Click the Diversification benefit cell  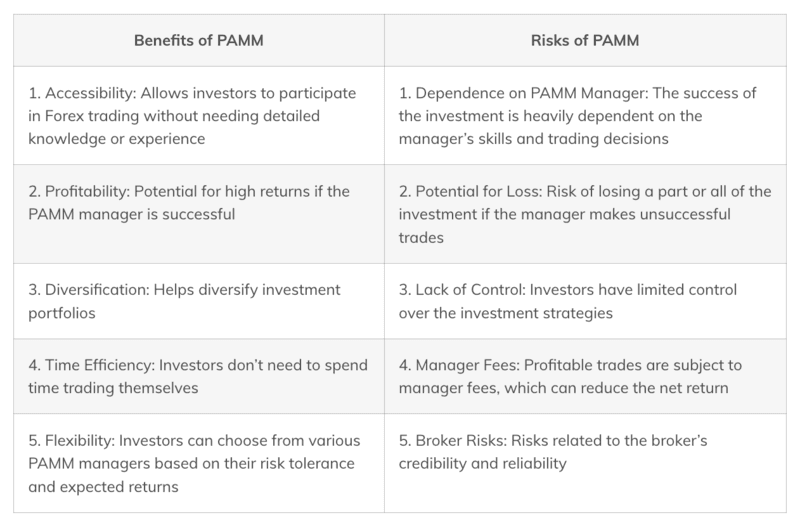point(199,301)
